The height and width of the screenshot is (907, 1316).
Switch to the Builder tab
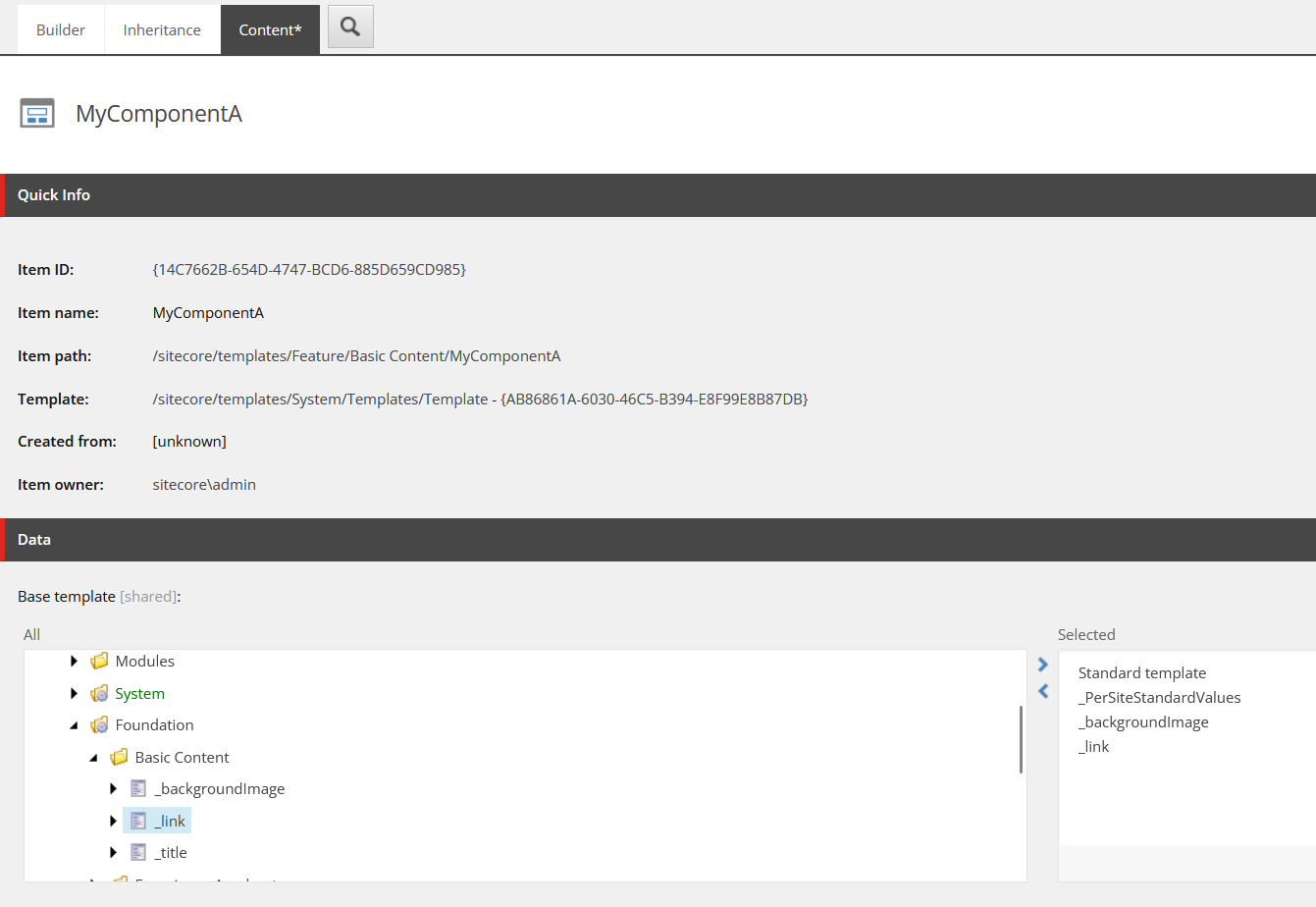pos(61,29)
